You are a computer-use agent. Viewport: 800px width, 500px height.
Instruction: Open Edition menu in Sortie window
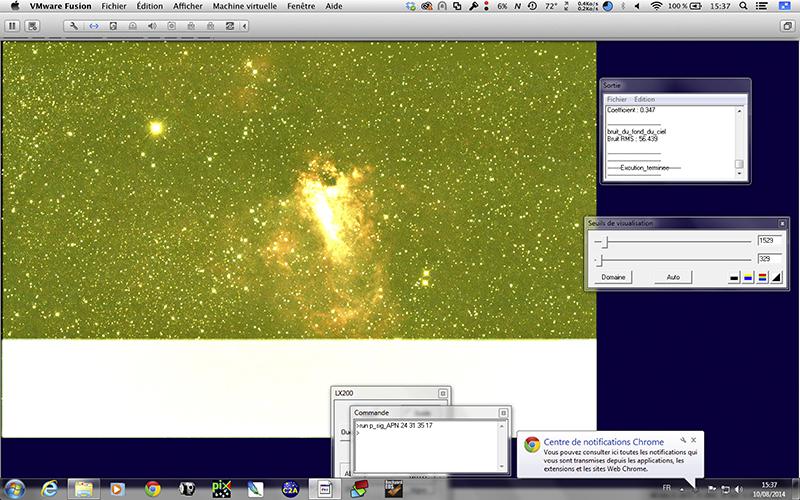(644, 99)
